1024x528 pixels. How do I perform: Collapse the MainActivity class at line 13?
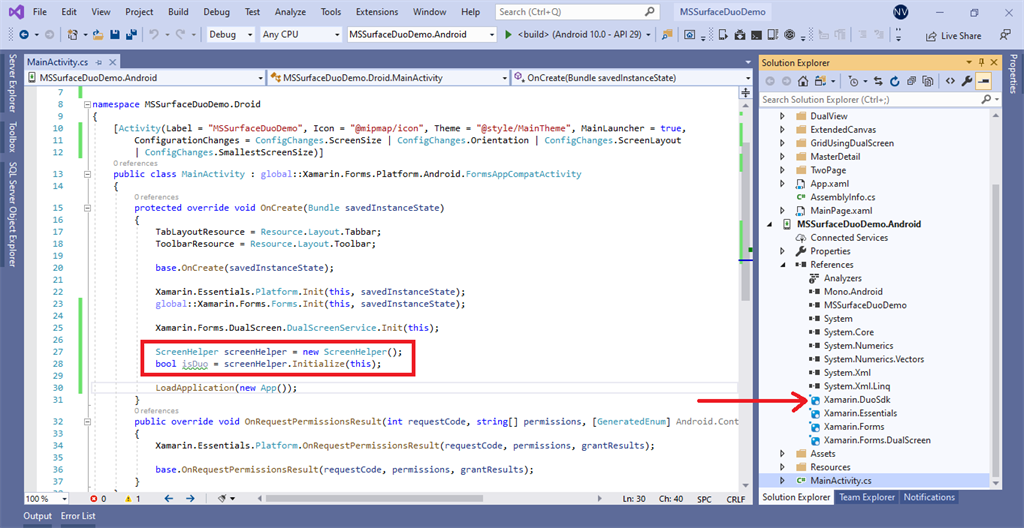(88, 174)
